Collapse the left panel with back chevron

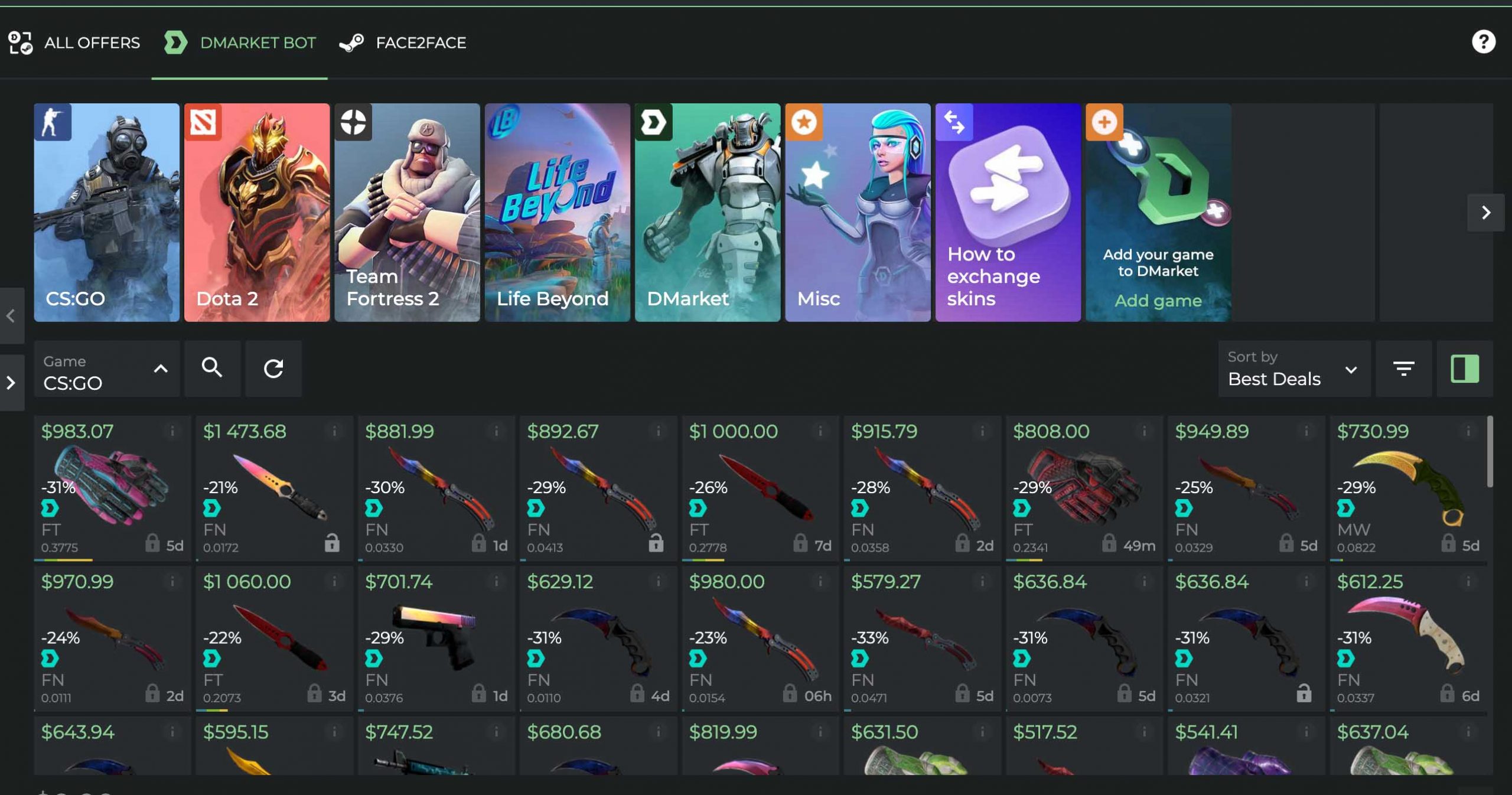[x=11, y=316]
